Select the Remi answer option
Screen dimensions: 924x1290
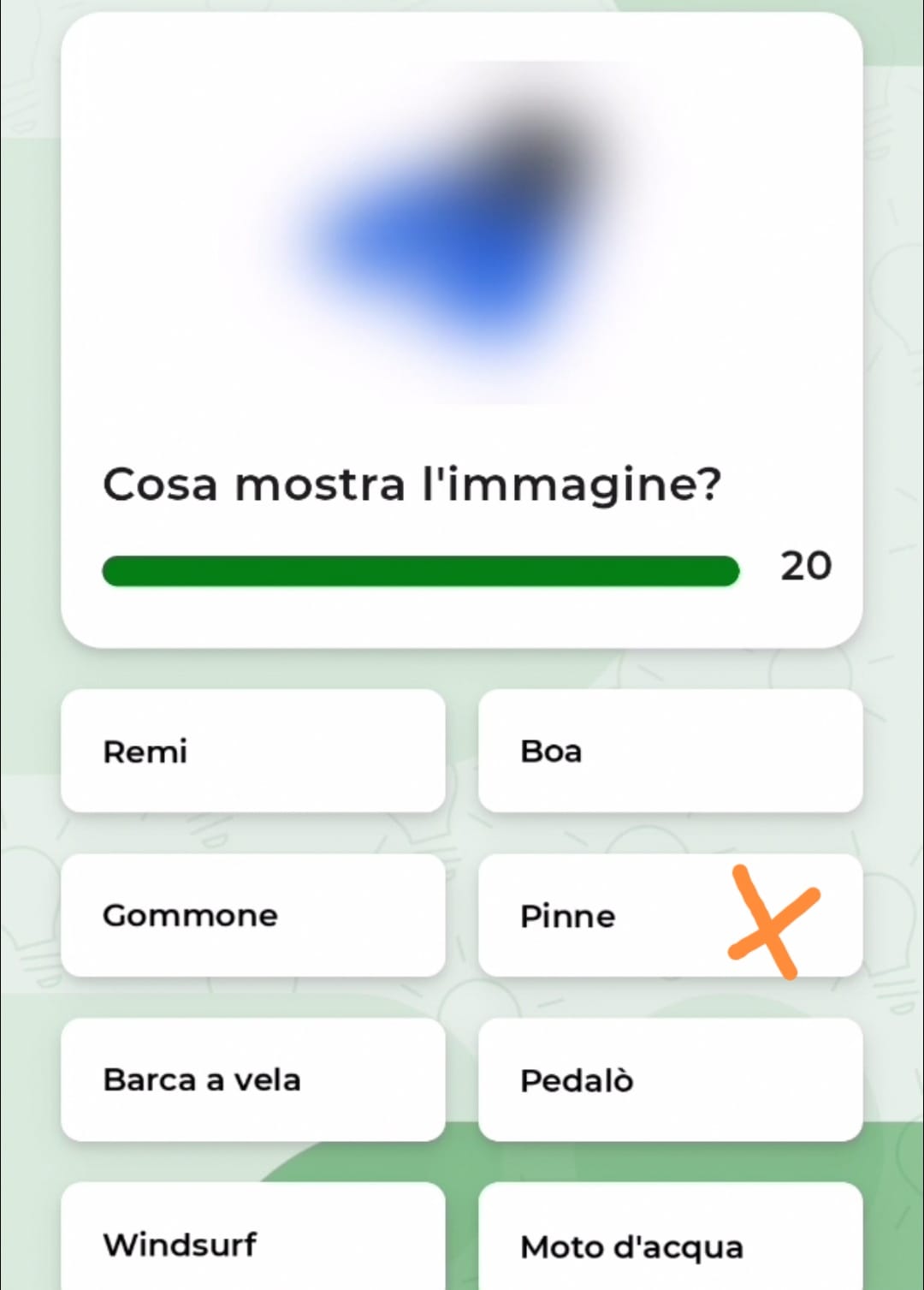tap(252, 751)
